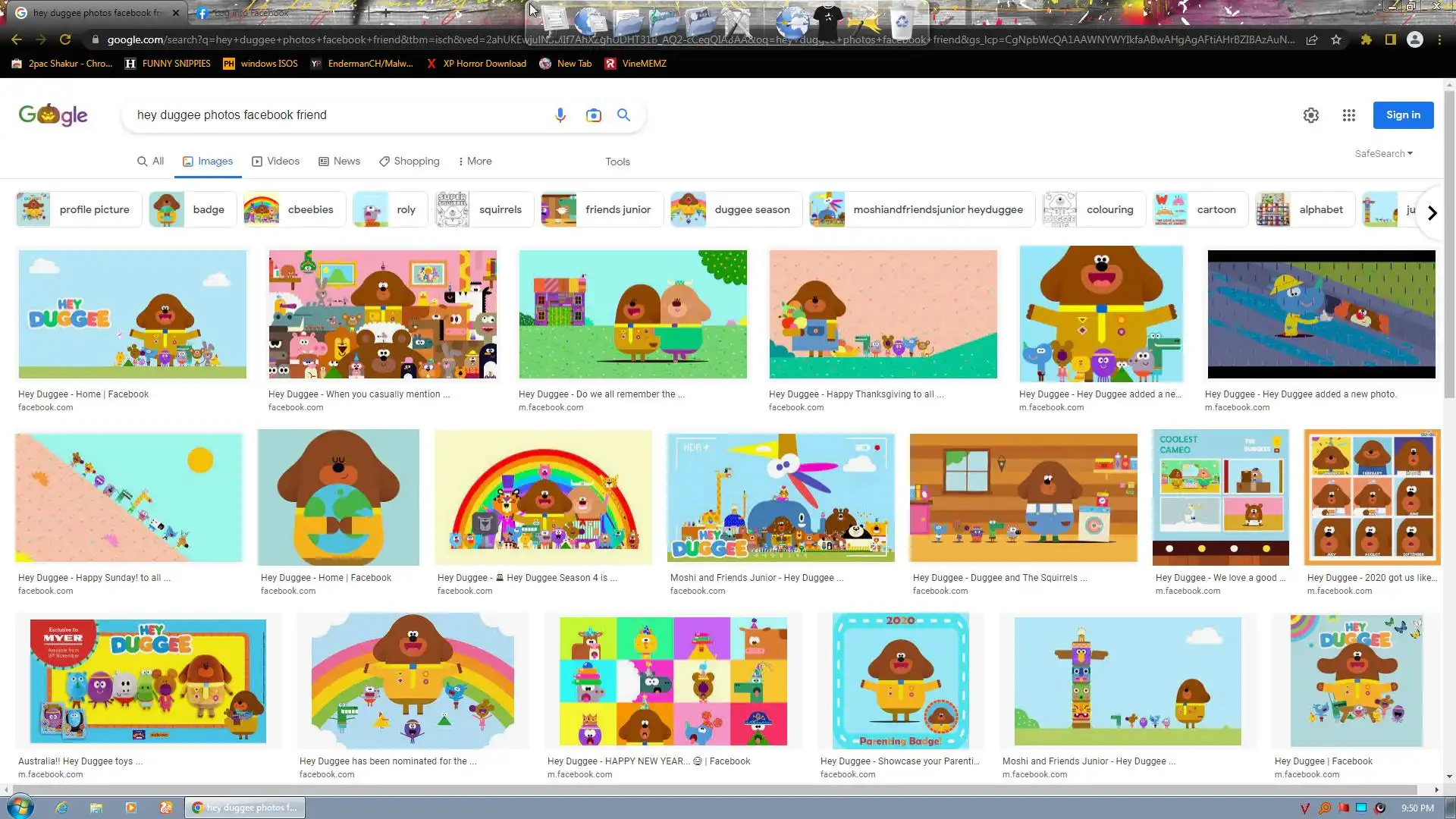Image resolution: width=1456 pixels, height=819 pixels.
Task: Click the Sign in button
Action: (x=1403, y=115)
